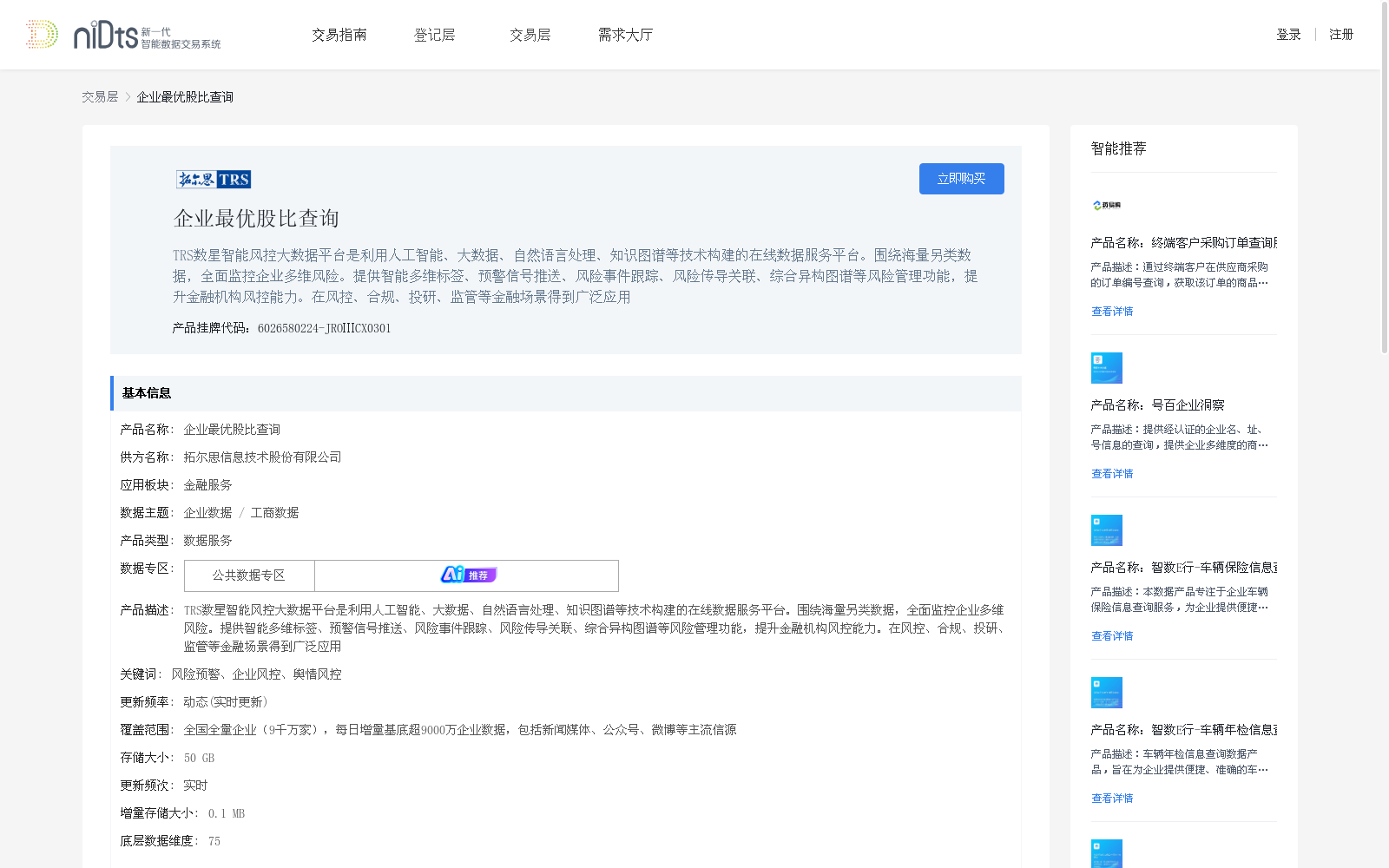
Task: Select the 公共数据专区 cell
Action: tap(249, 575)
